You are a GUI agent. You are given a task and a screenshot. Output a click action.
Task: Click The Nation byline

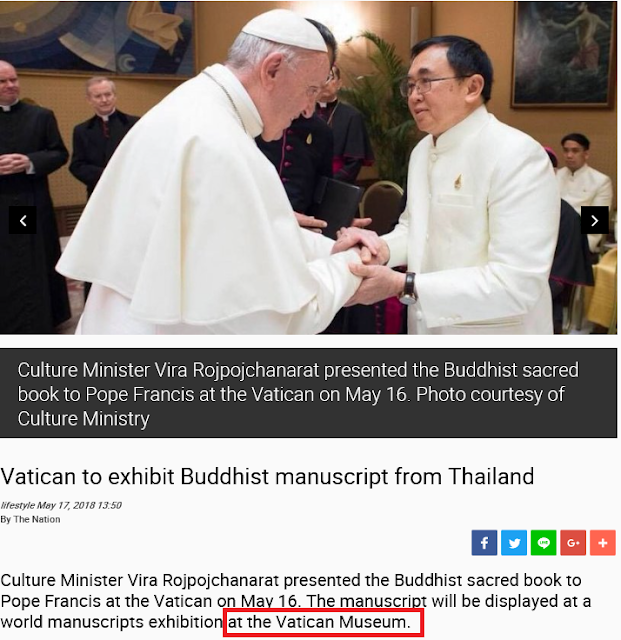(x=37, y=519)
